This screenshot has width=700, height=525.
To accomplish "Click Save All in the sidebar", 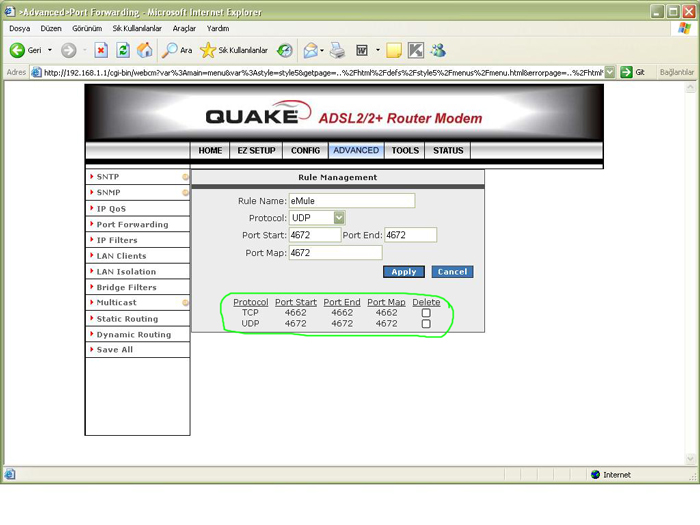I will coord(115,350).
